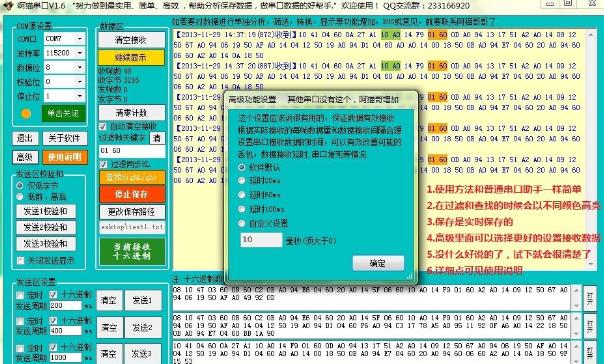Viewport: 604px width, 364px height.
Task: Click custom milliseconds field showing 10
Action: (x=261, y=240)
